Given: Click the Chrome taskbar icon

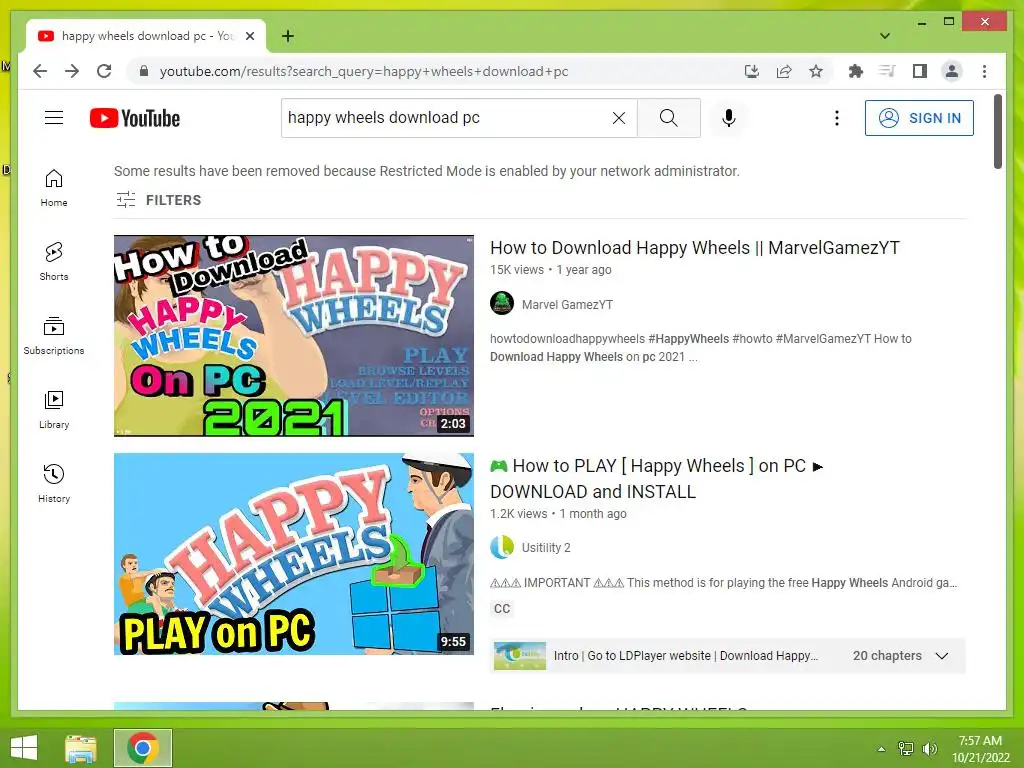Looking at the screenshot, I should (x=143, y=748).
